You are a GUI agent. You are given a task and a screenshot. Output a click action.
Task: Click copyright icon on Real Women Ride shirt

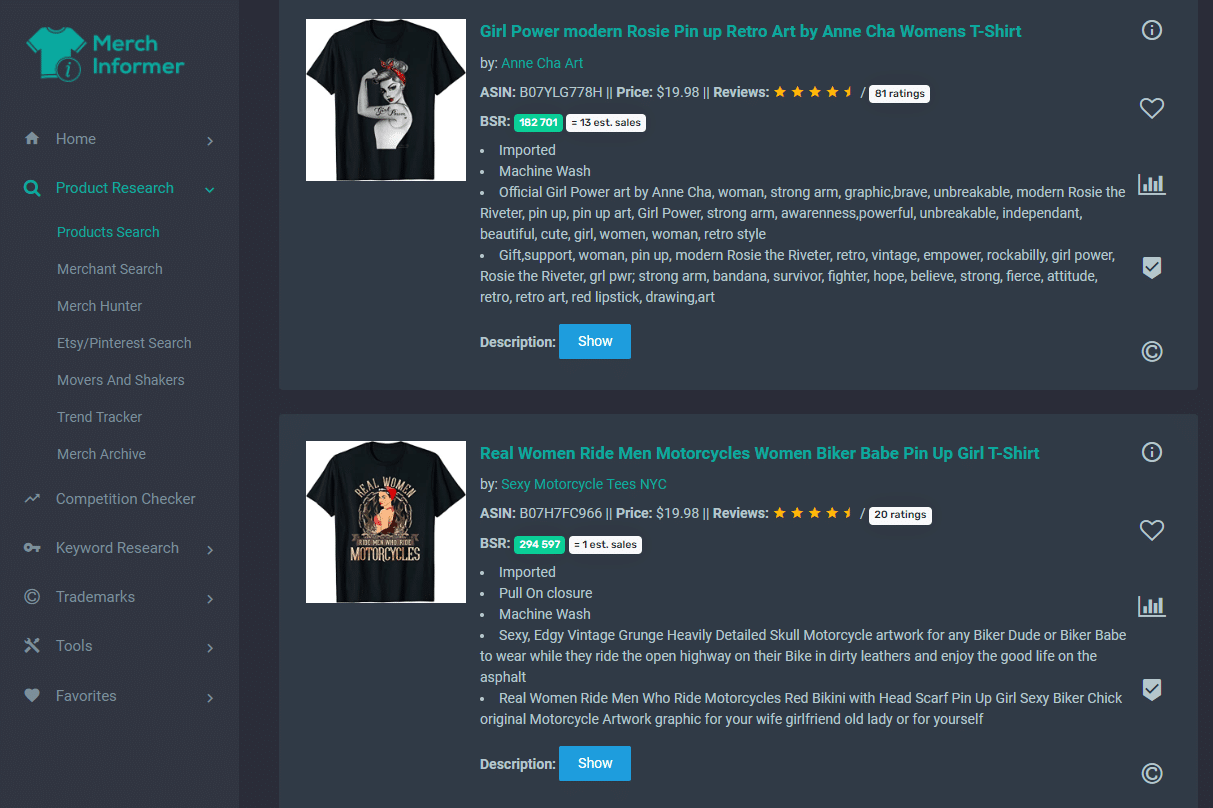1152,773
